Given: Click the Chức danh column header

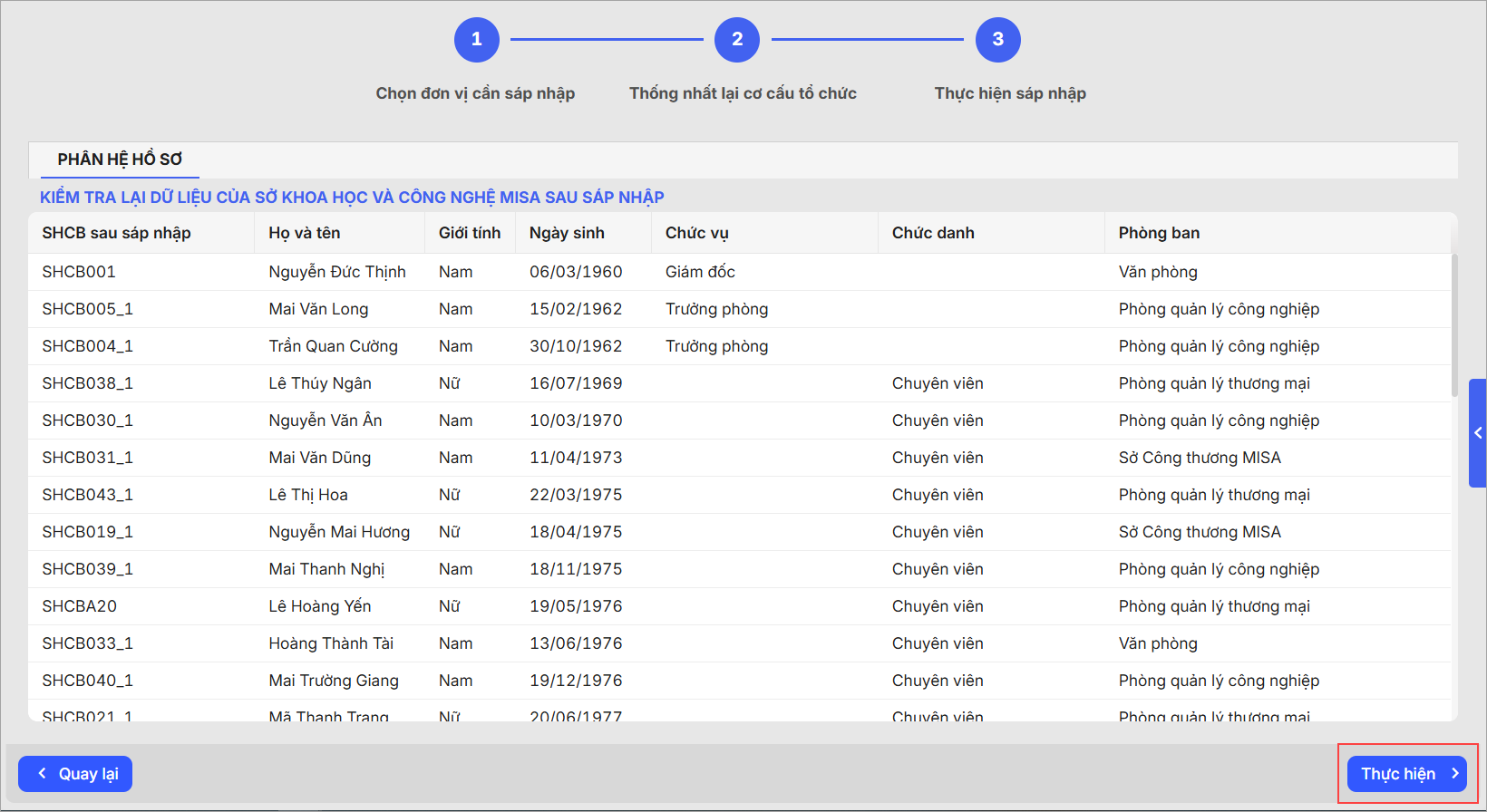Looking at the screenshot, I should (x=933, y=233).
